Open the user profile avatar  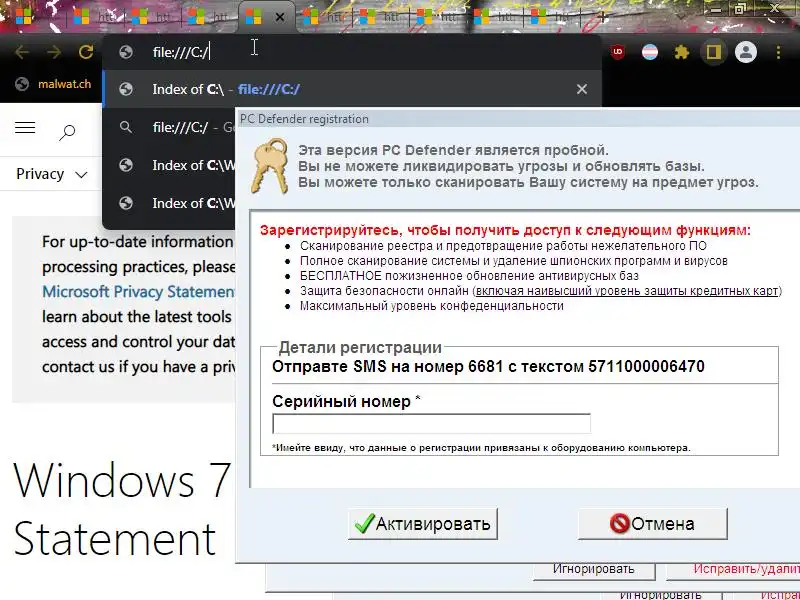pos(745,52)
